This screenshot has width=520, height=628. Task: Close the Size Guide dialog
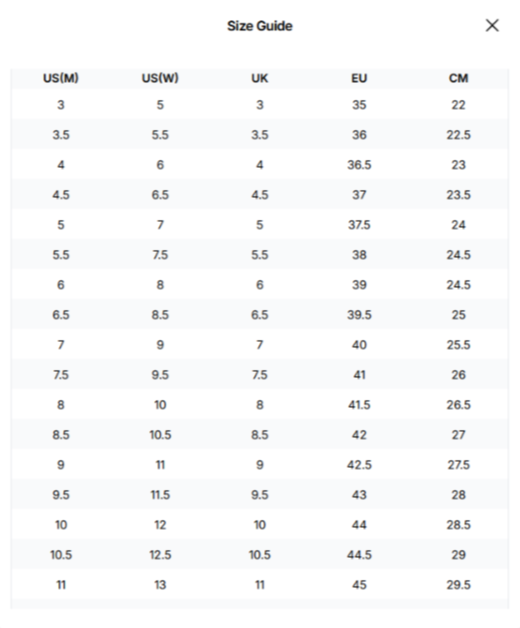coord(492,26)
